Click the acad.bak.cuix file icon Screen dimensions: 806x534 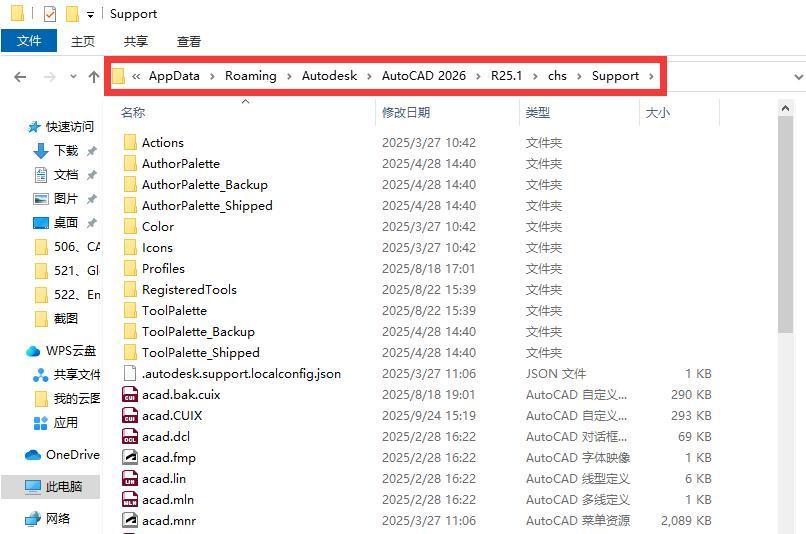click(130, 395)
